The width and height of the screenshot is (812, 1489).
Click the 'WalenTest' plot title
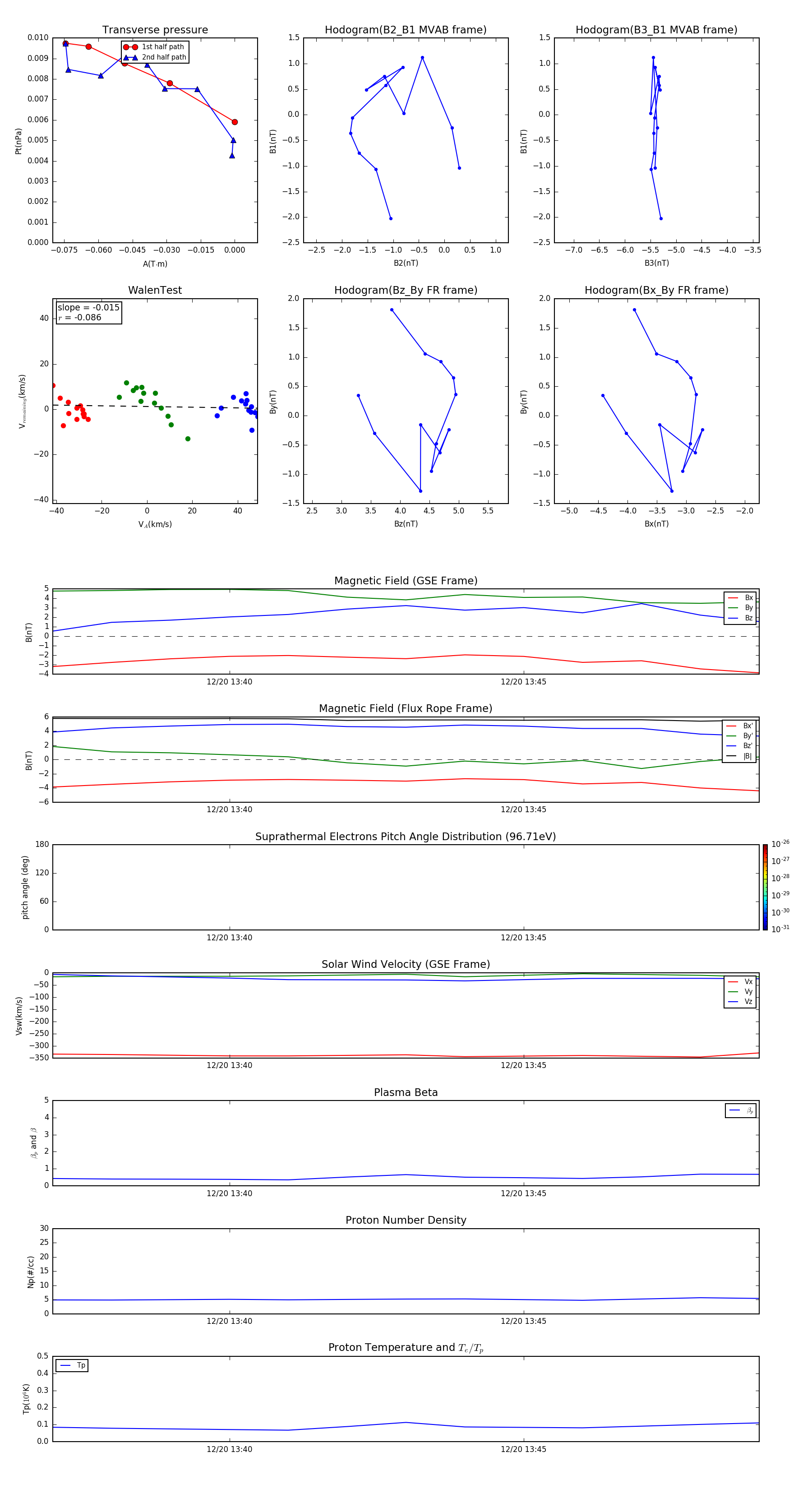[x=155, y=290]
